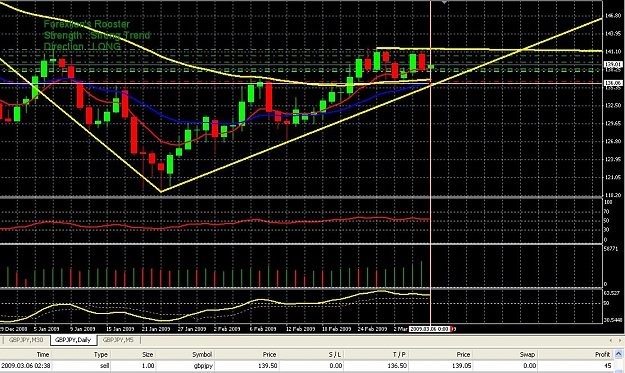Click the crosshair date label 2009.03.06 0:00
The image size is (625, 373).
(x=430, y=329)
